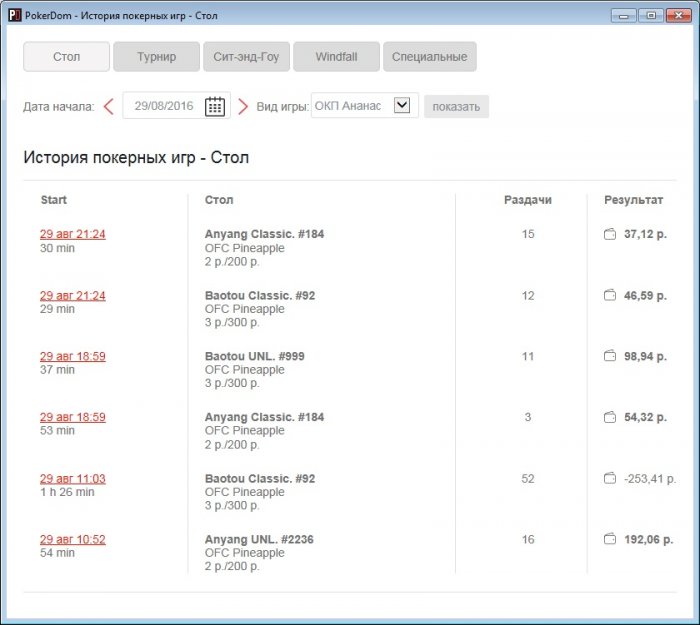Click the Стол column header
Screen dimensions: 700x625
pos(219,200)
